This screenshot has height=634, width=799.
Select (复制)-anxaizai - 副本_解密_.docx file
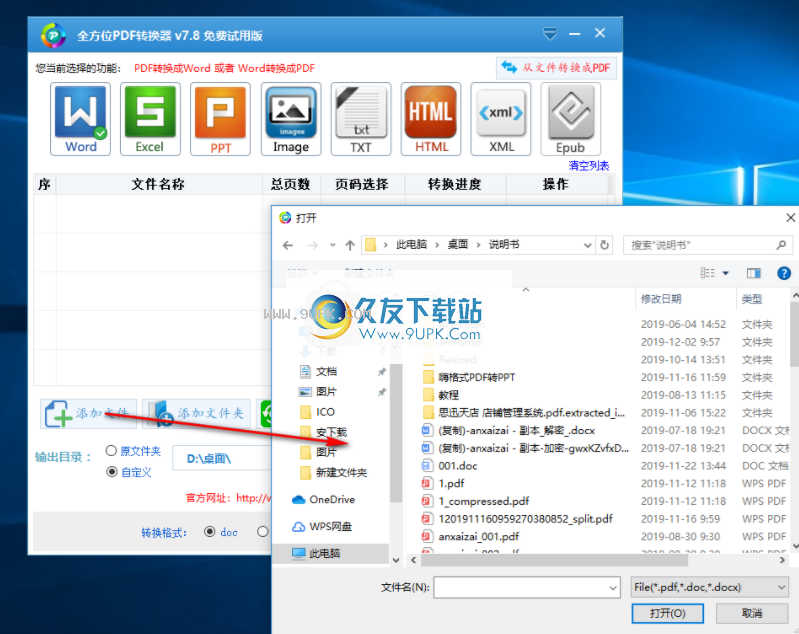(x=516, y=431)
